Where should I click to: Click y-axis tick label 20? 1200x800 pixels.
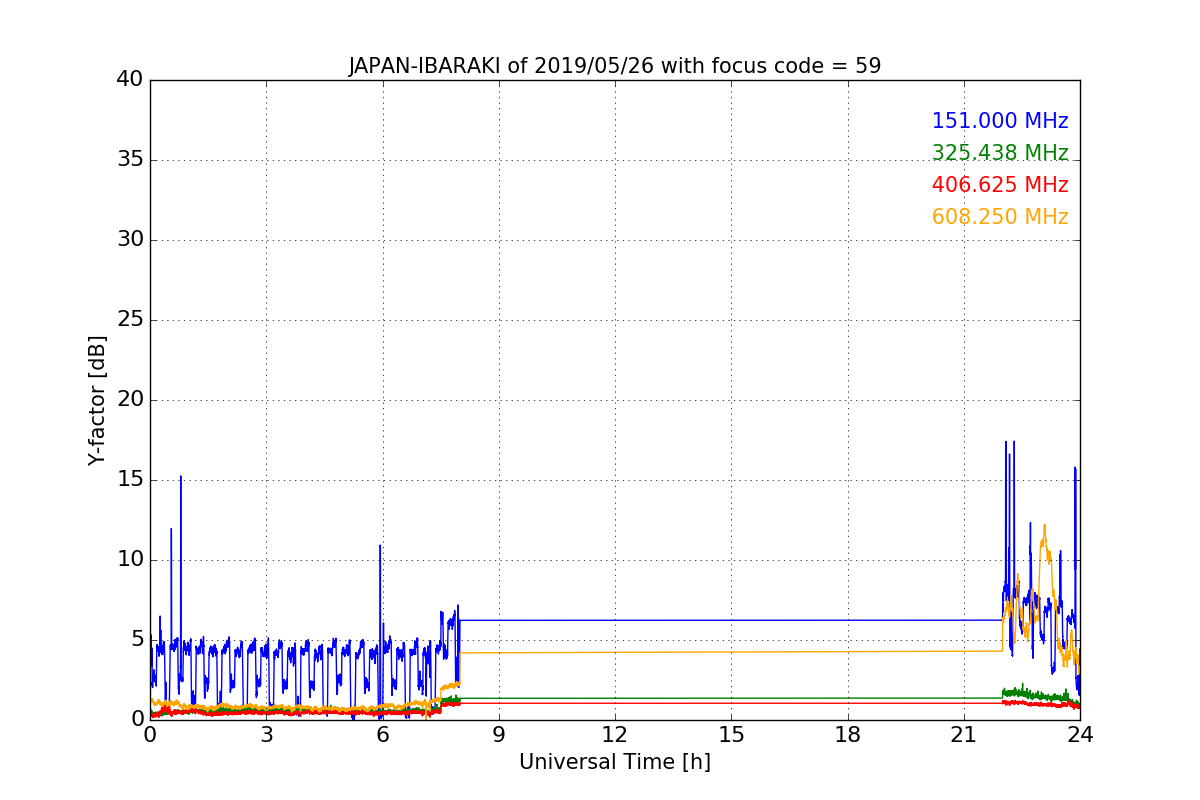[130, 400]
